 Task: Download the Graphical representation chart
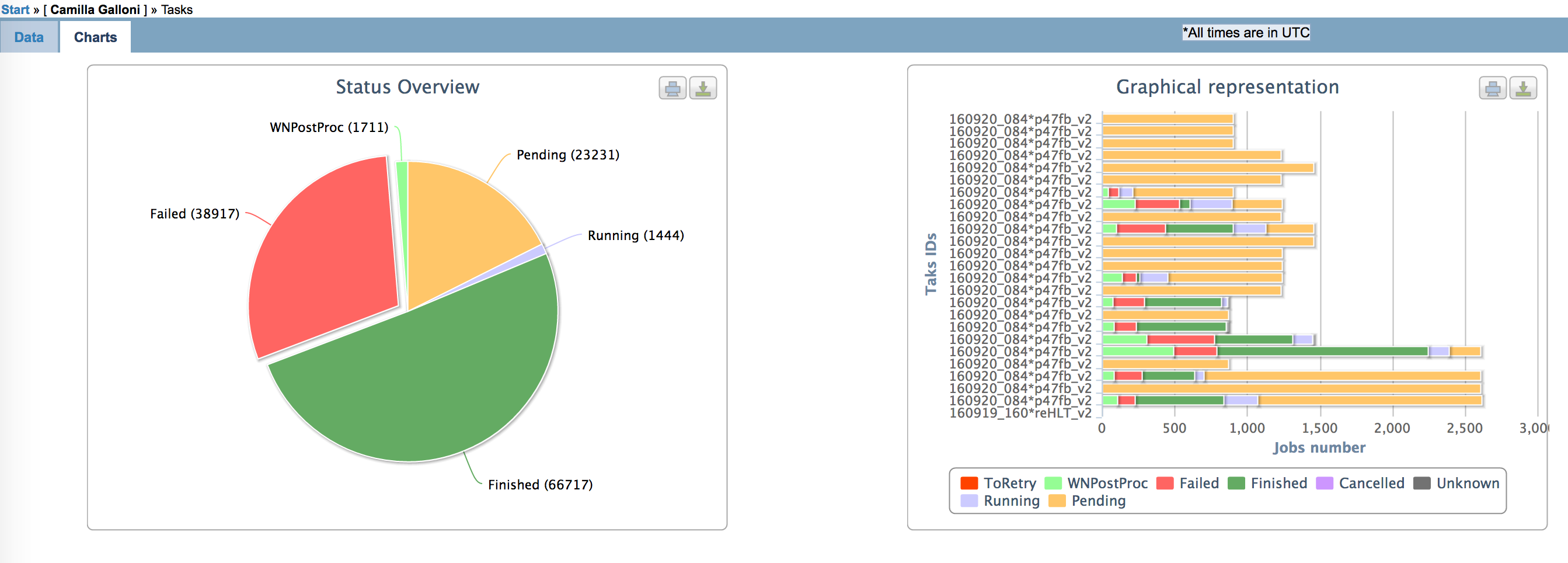click(1522, 88)
